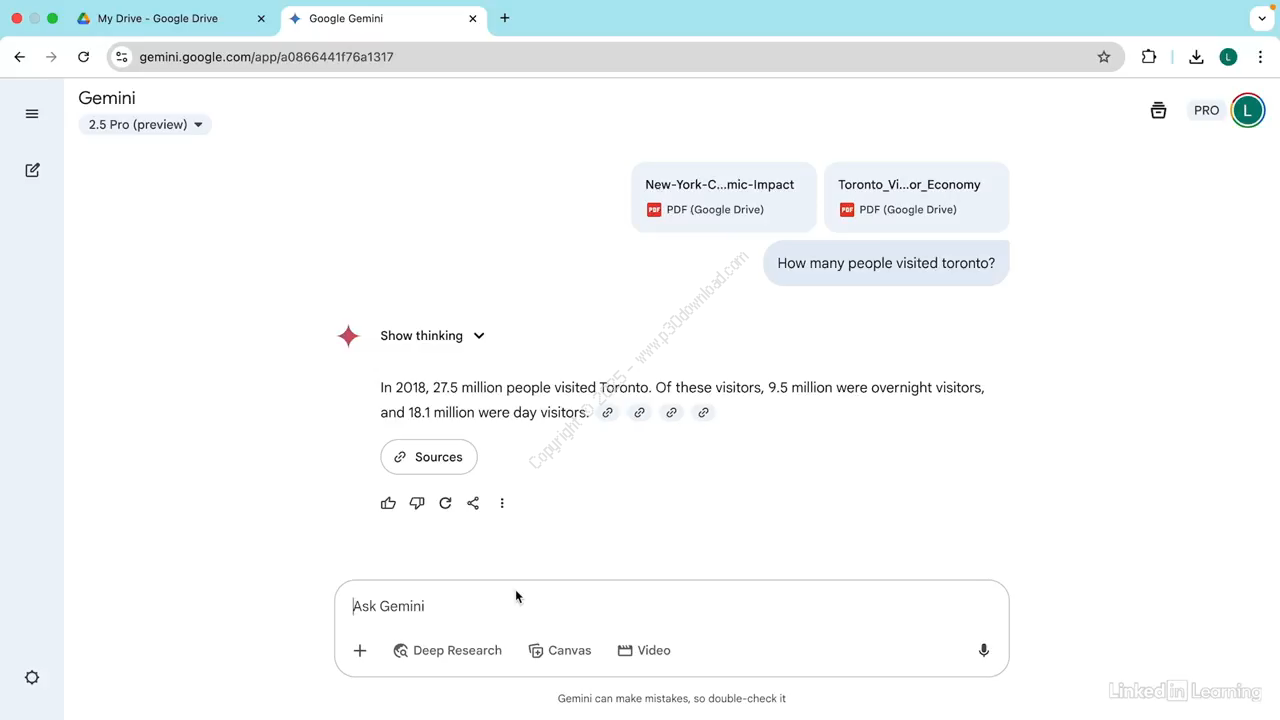Open Settings gear in the sidebar

click(x=32, y=677)
